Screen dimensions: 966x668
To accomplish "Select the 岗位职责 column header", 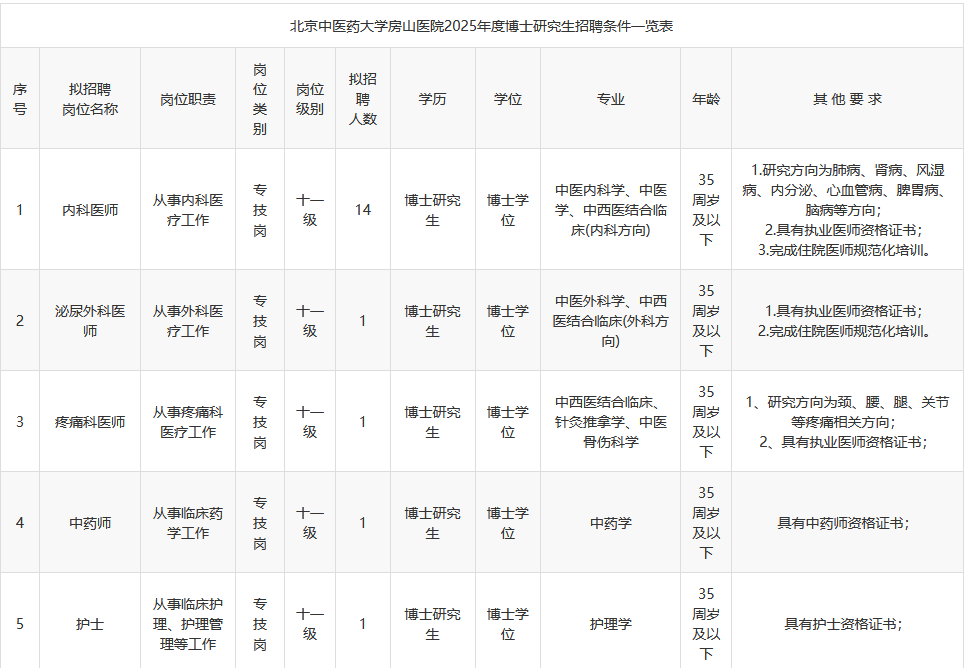I will click(188, 99).
